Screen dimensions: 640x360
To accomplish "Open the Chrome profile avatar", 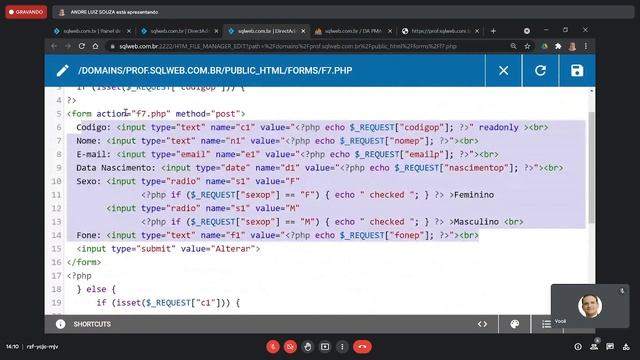I will (x=572, y=47).
